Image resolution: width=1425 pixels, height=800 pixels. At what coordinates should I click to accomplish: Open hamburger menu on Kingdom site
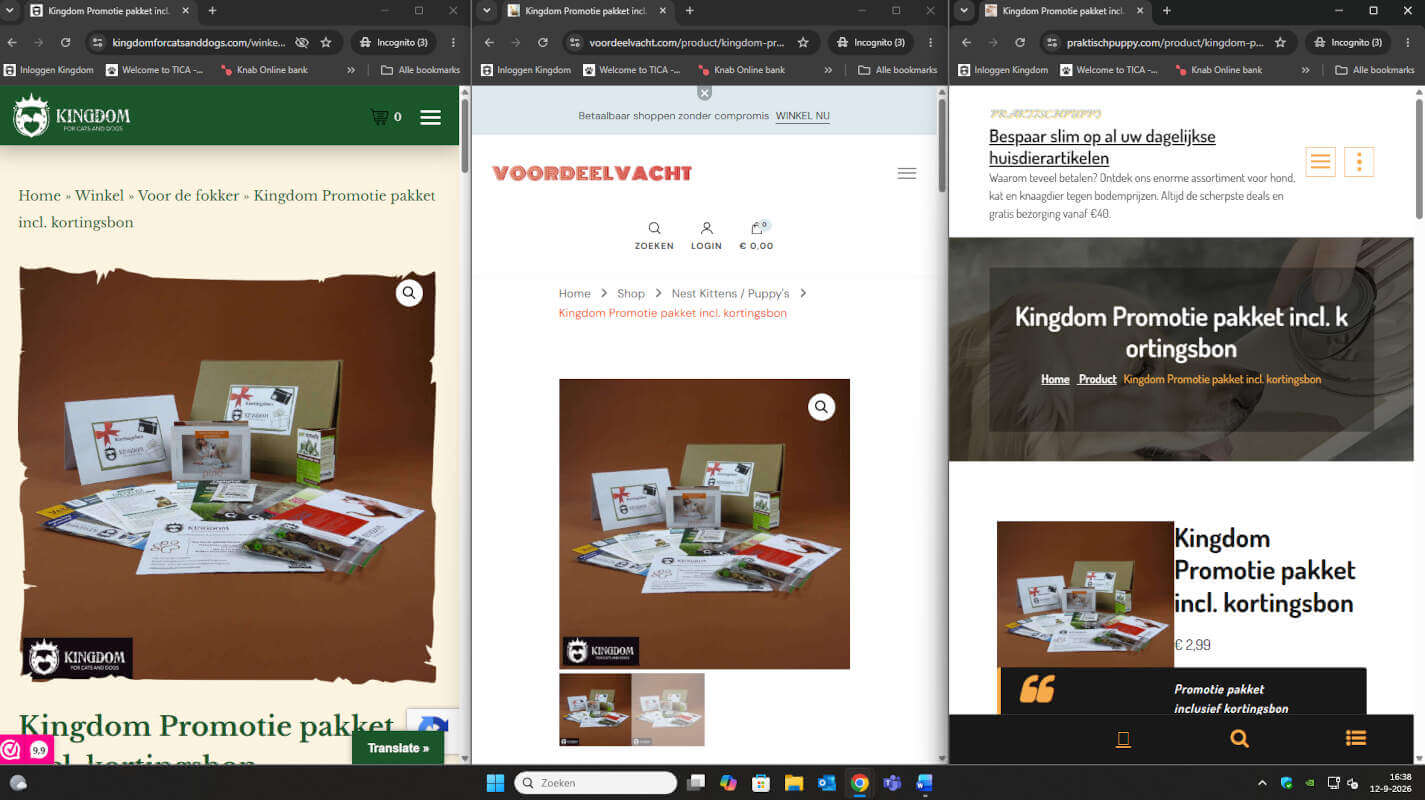click(430, 117)
